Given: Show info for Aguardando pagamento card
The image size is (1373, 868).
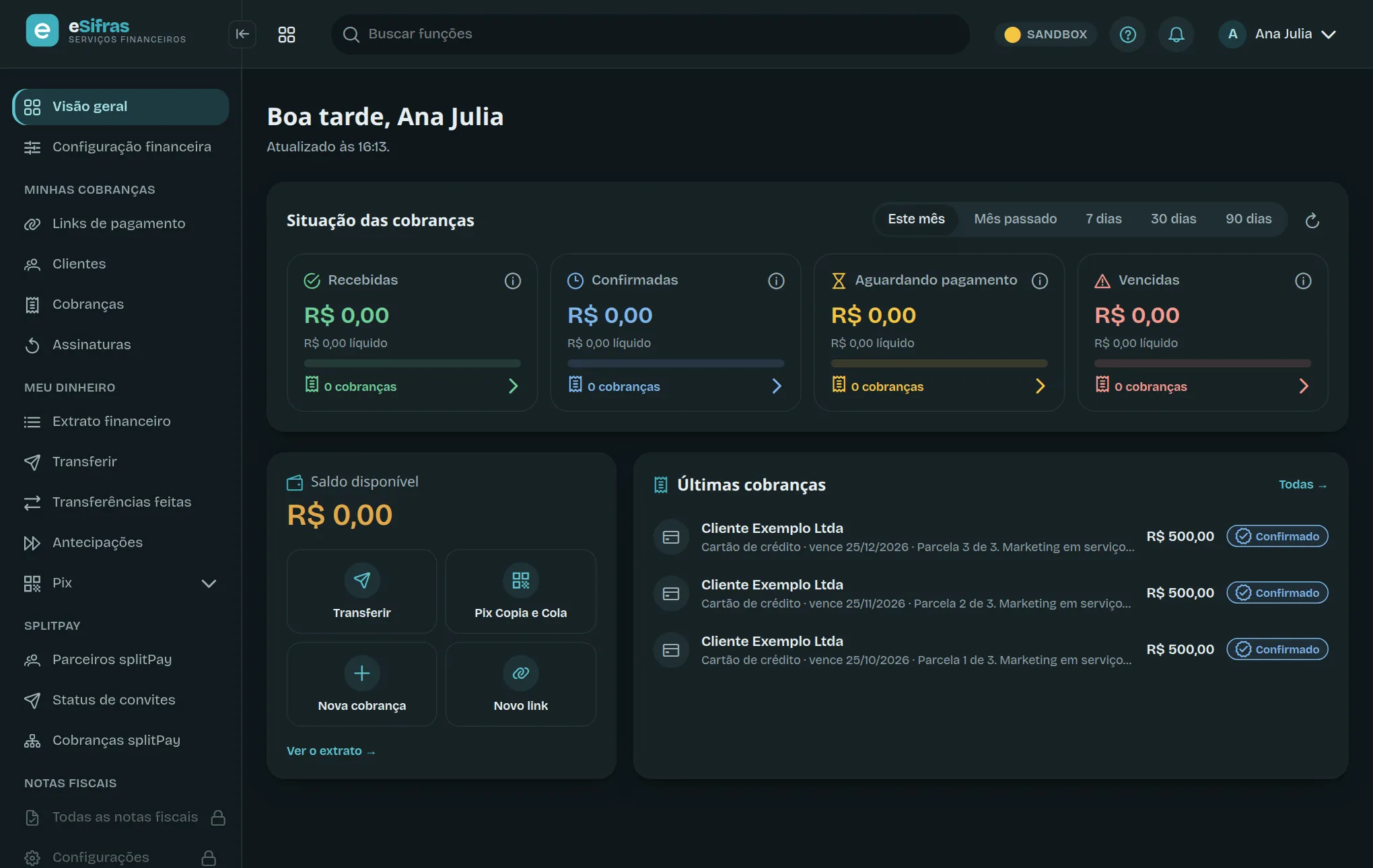Looking at the screenshot, I should click(x=1040, y=281).
